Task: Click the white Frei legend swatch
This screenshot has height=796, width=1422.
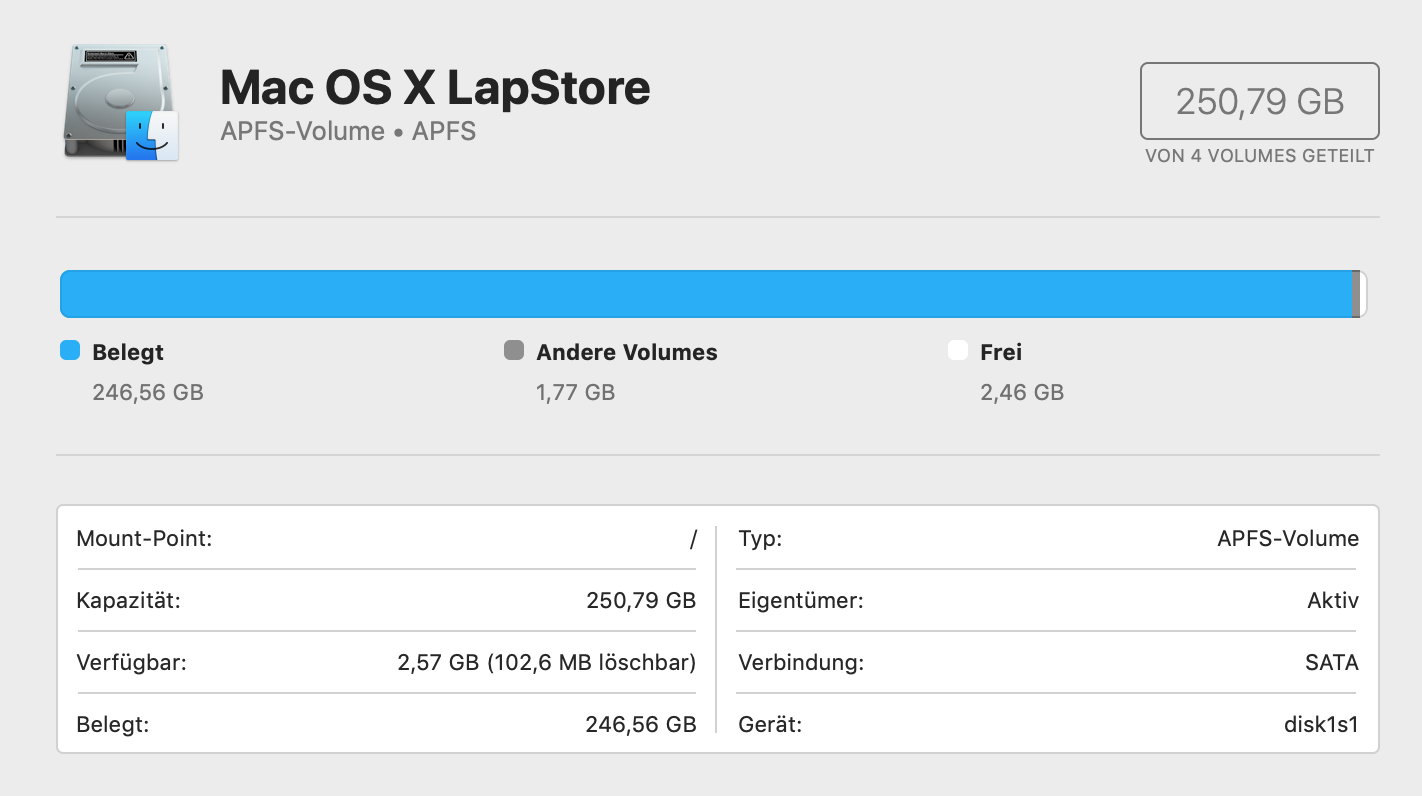Action: click(x=958, y=350)
